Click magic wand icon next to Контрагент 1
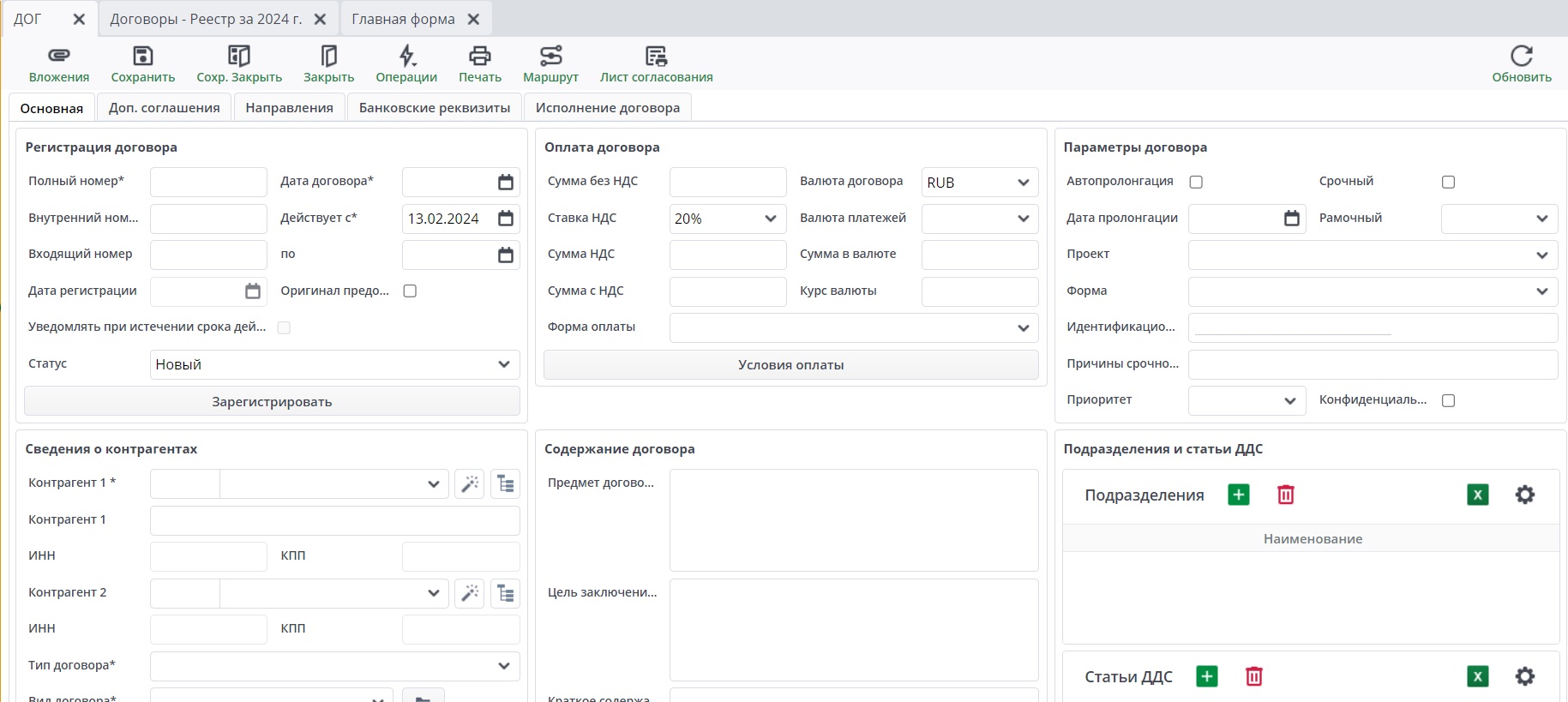 (x=470, y=484)
